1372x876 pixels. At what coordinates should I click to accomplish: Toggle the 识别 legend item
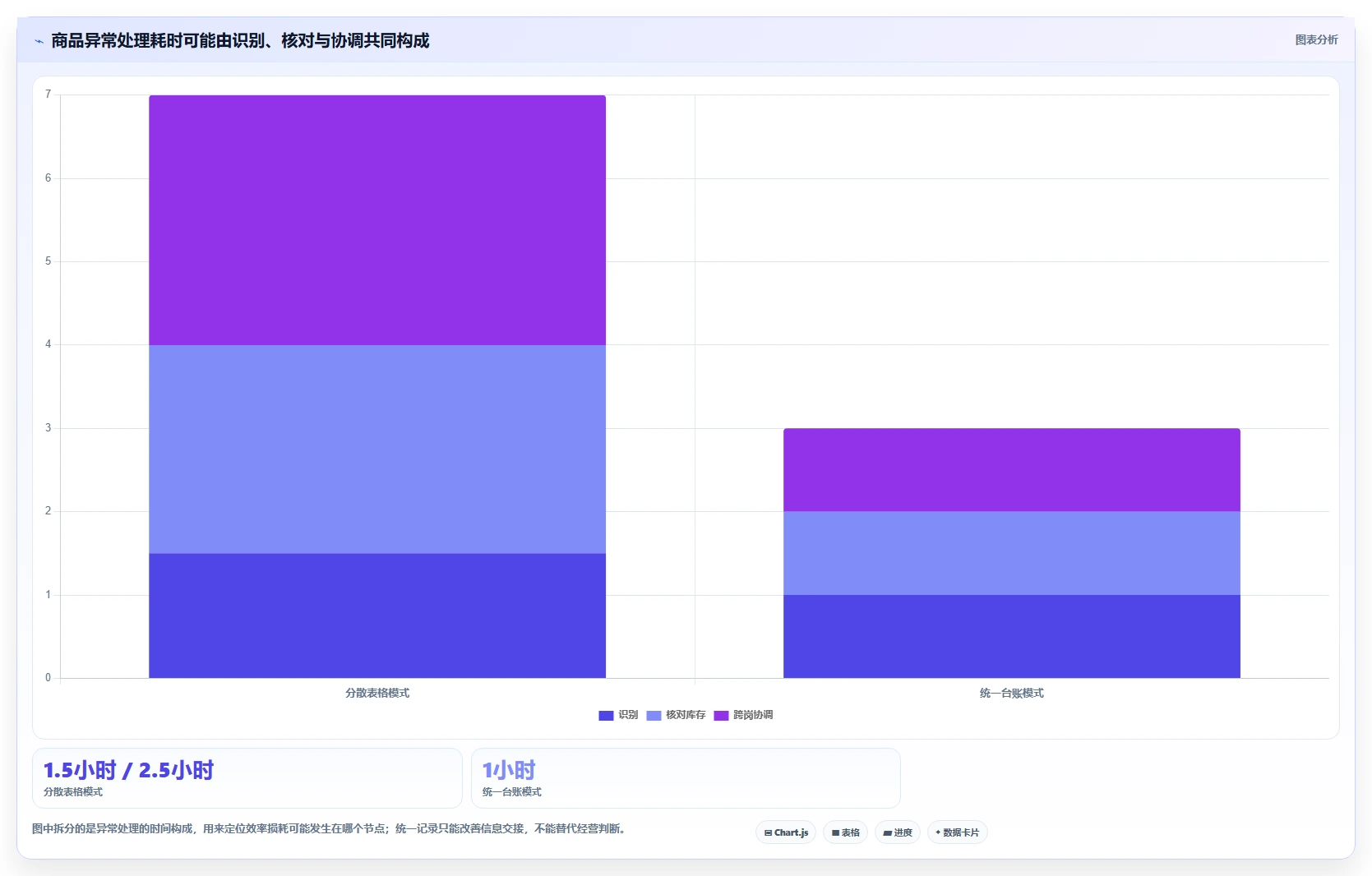pos(618,715)
